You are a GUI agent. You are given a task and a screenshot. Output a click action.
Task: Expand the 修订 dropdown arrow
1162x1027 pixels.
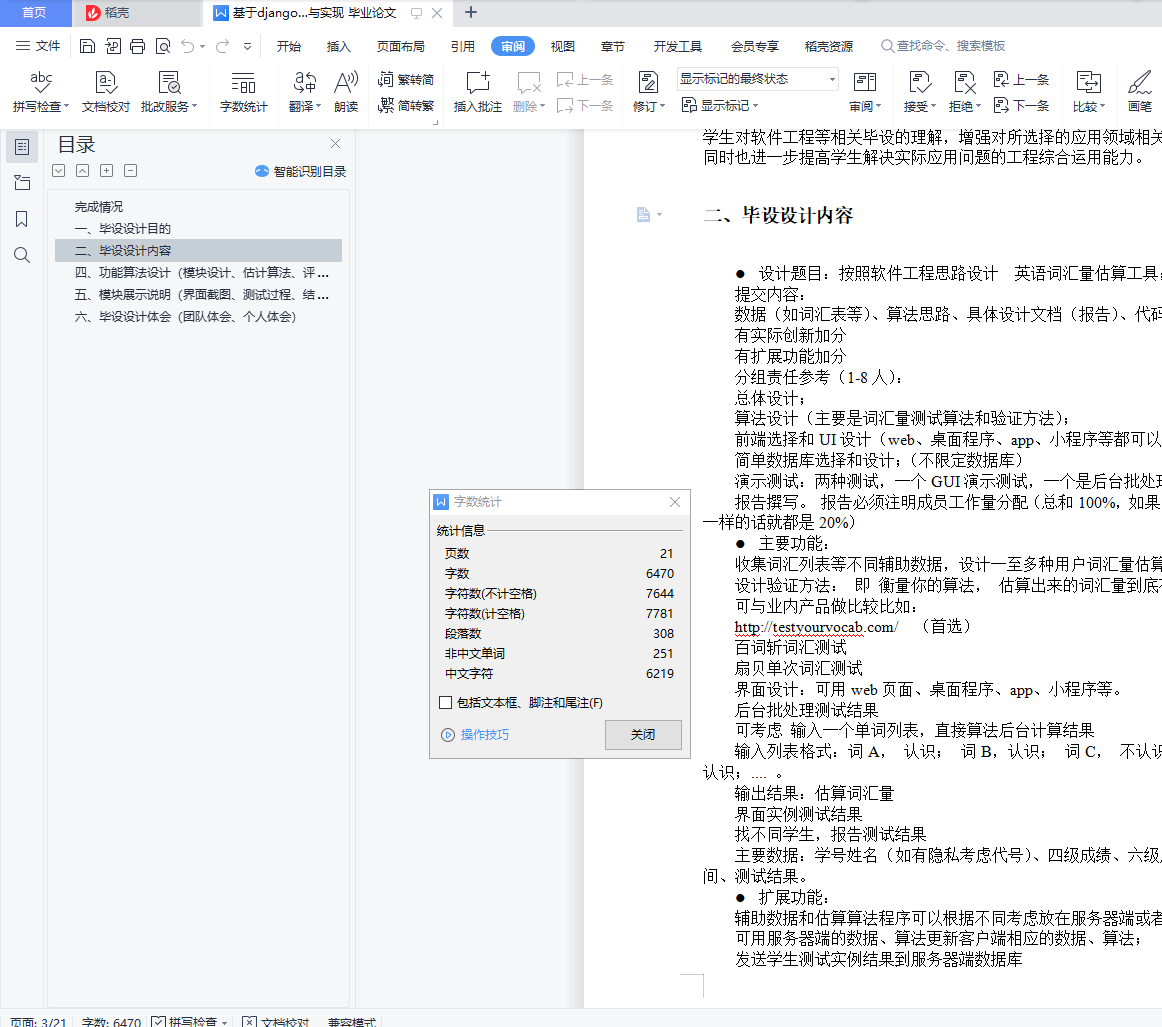pyautogui.click(x=662, y=106)
